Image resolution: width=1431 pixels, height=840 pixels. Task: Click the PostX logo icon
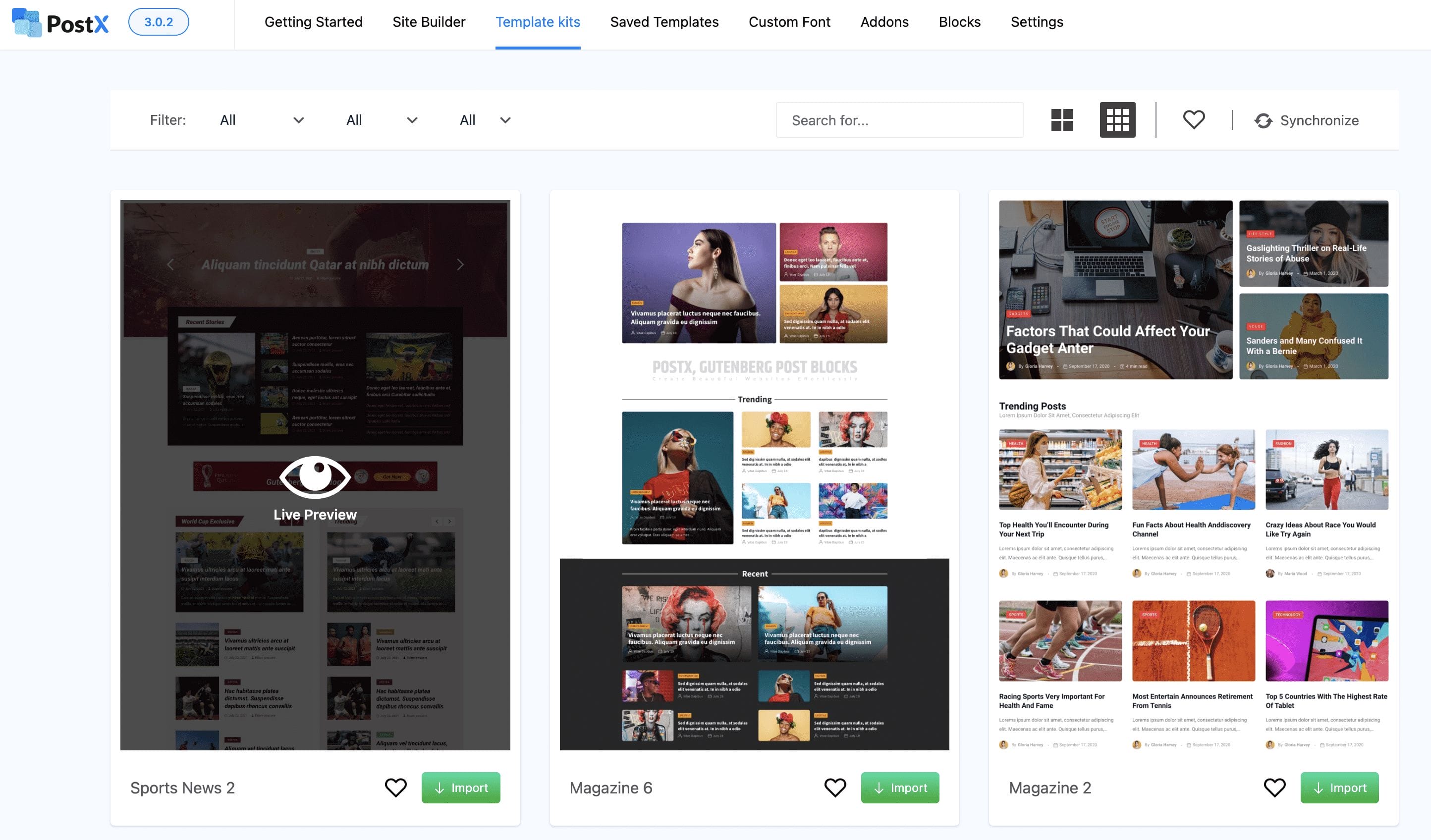(x=27, y=22)
